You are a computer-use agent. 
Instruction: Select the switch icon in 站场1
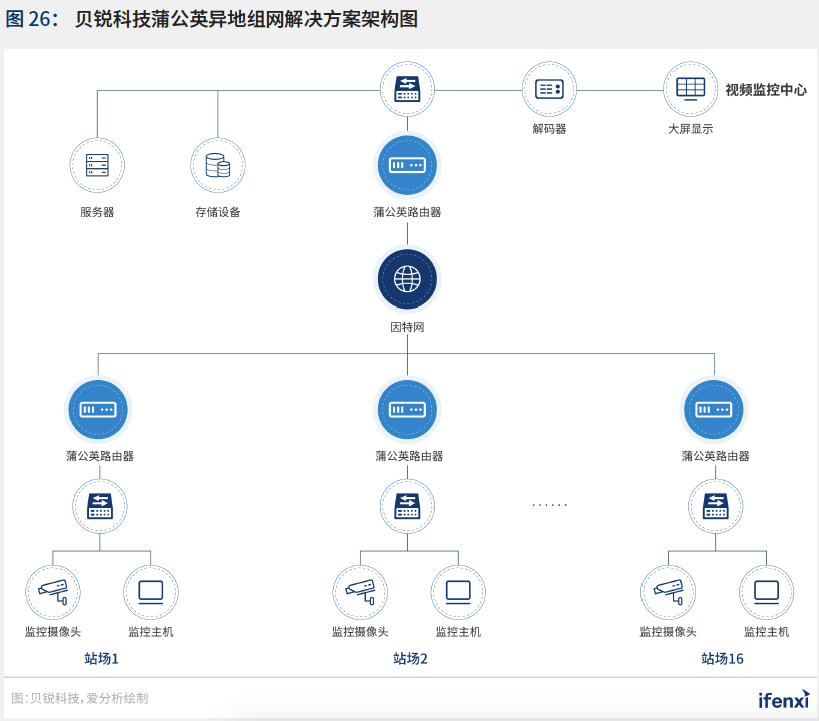[97, 506]
